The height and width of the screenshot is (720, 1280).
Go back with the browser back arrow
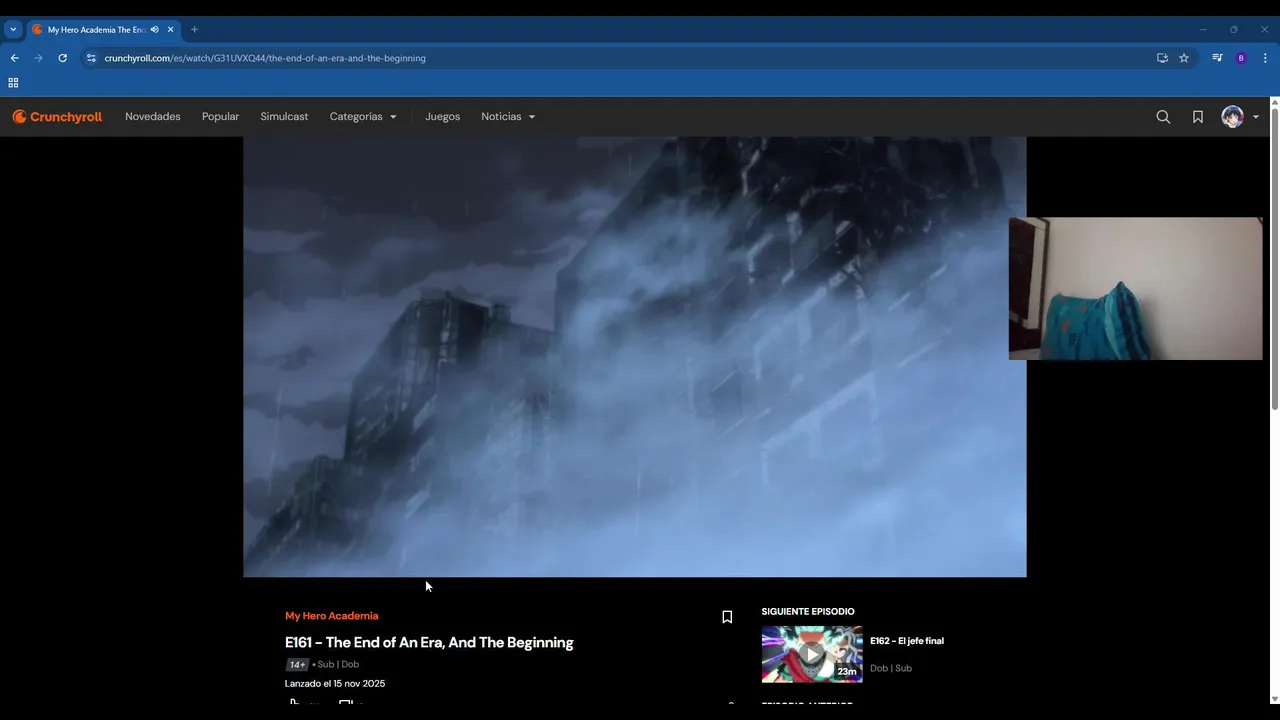pos(14,58)
